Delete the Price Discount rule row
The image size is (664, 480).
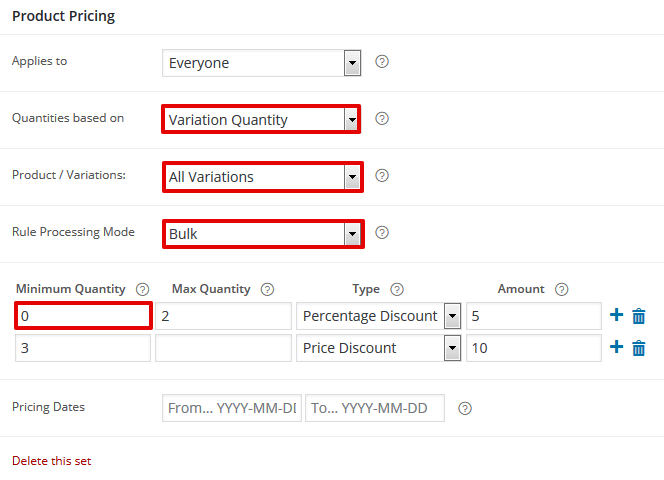coord(639,348)
